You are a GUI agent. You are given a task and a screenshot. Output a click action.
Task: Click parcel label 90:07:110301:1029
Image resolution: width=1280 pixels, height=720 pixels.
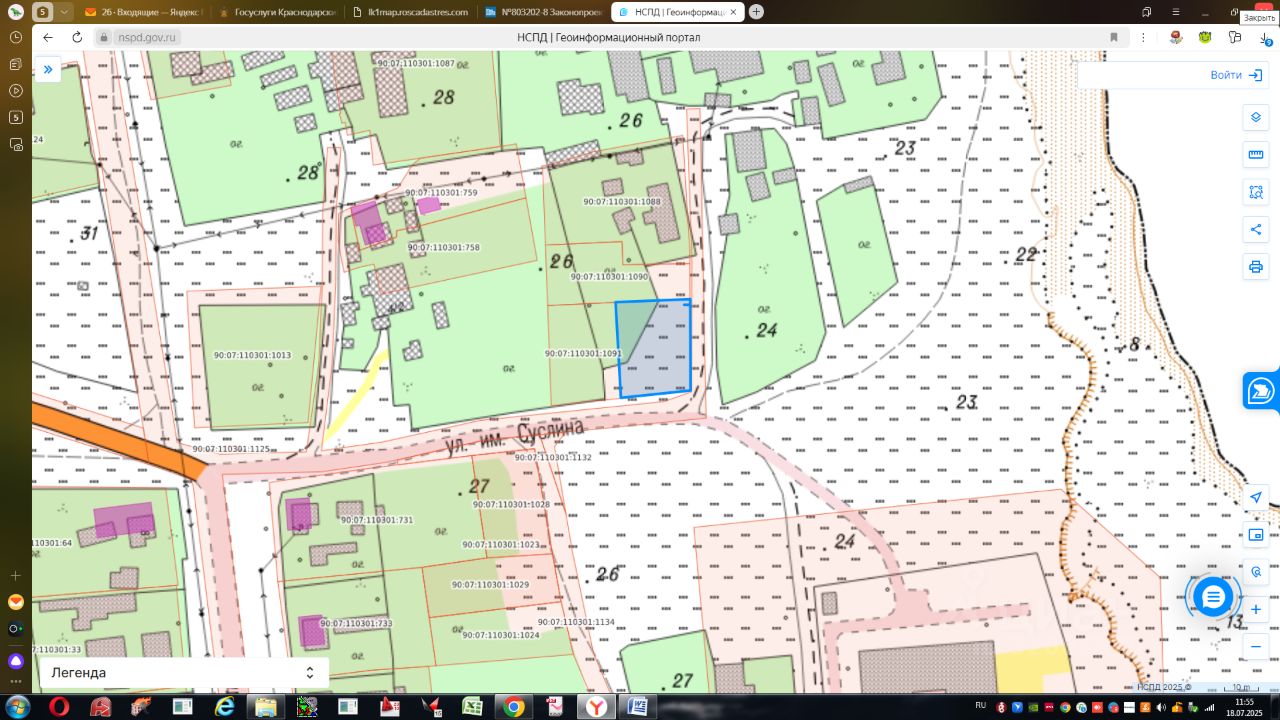click(x=490, y=585)
